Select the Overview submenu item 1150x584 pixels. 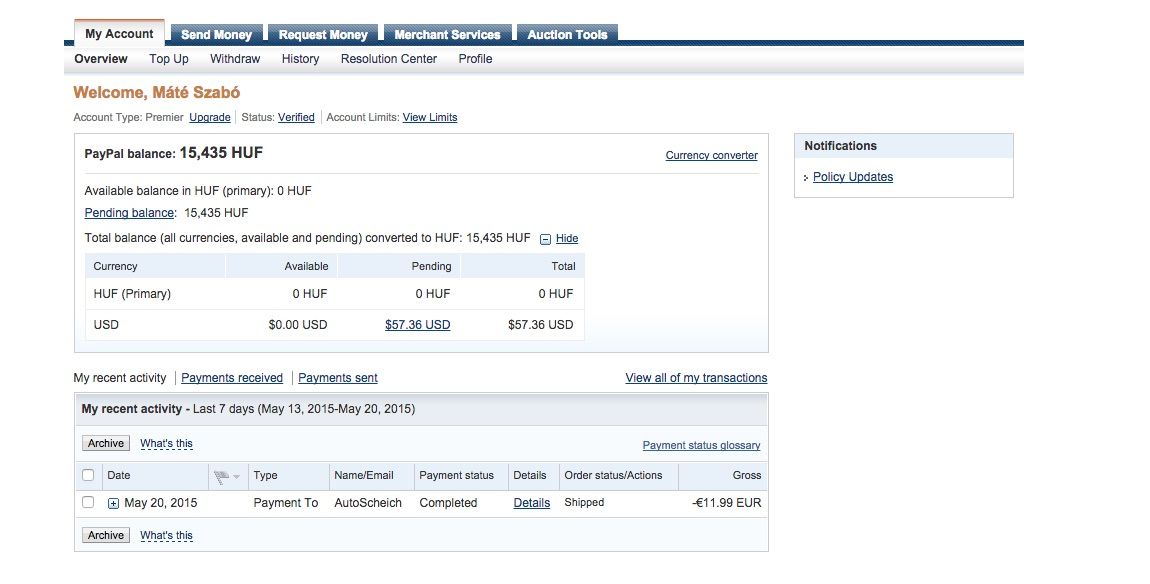coord(101,59)
